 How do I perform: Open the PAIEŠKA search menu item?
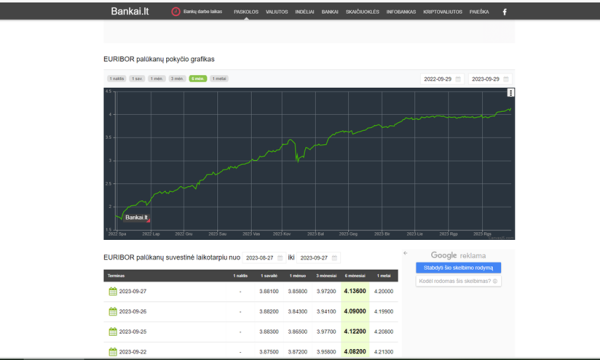tap(479, 12)
